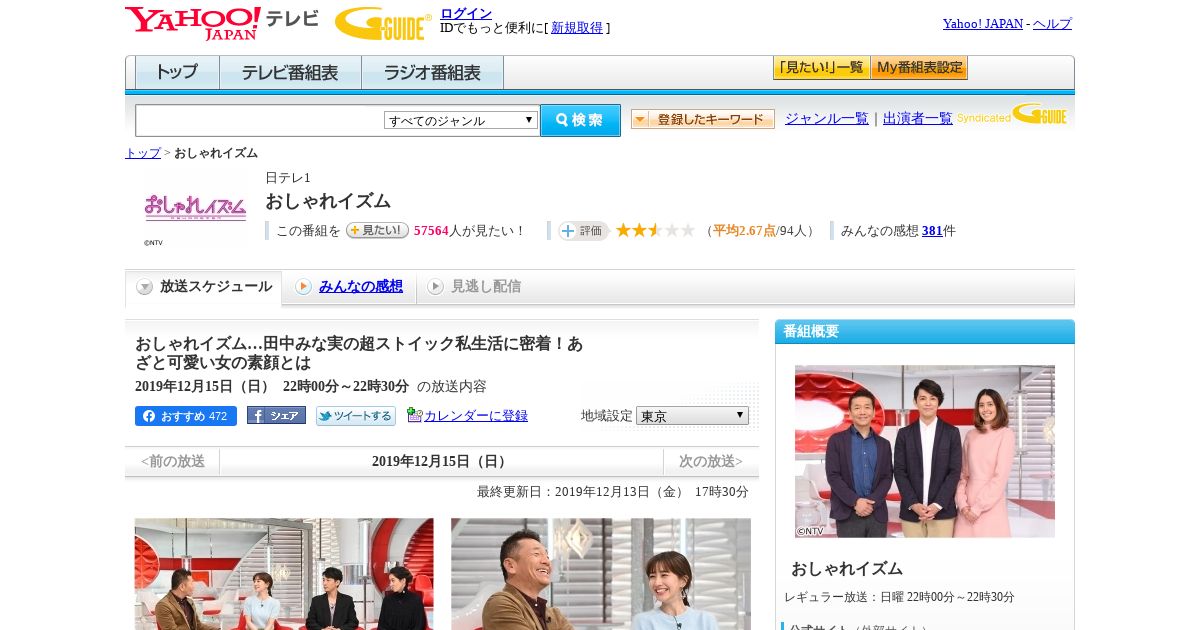Click the 381 reviews count link
Viewport: 1200px width, 630px height.
932,231
